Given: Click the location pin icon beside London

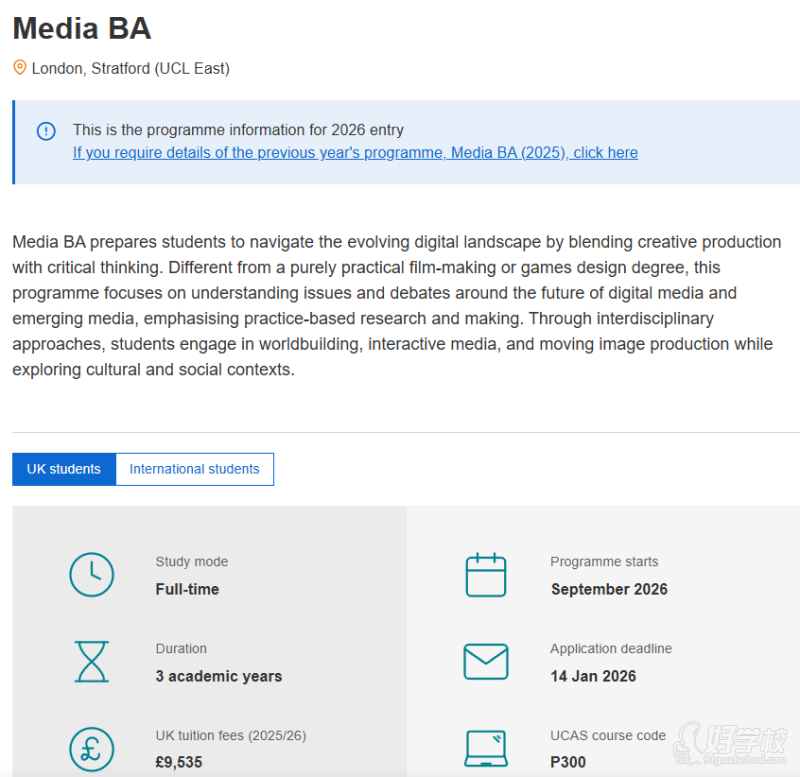Looking at the screenshot, I should [x=20, y=68].
